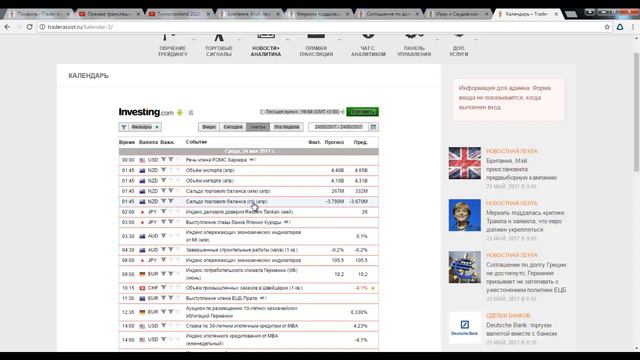Viewport: 640px width, 360px height.
Task: Click the funnel filter icon
Action: point(124,127)
